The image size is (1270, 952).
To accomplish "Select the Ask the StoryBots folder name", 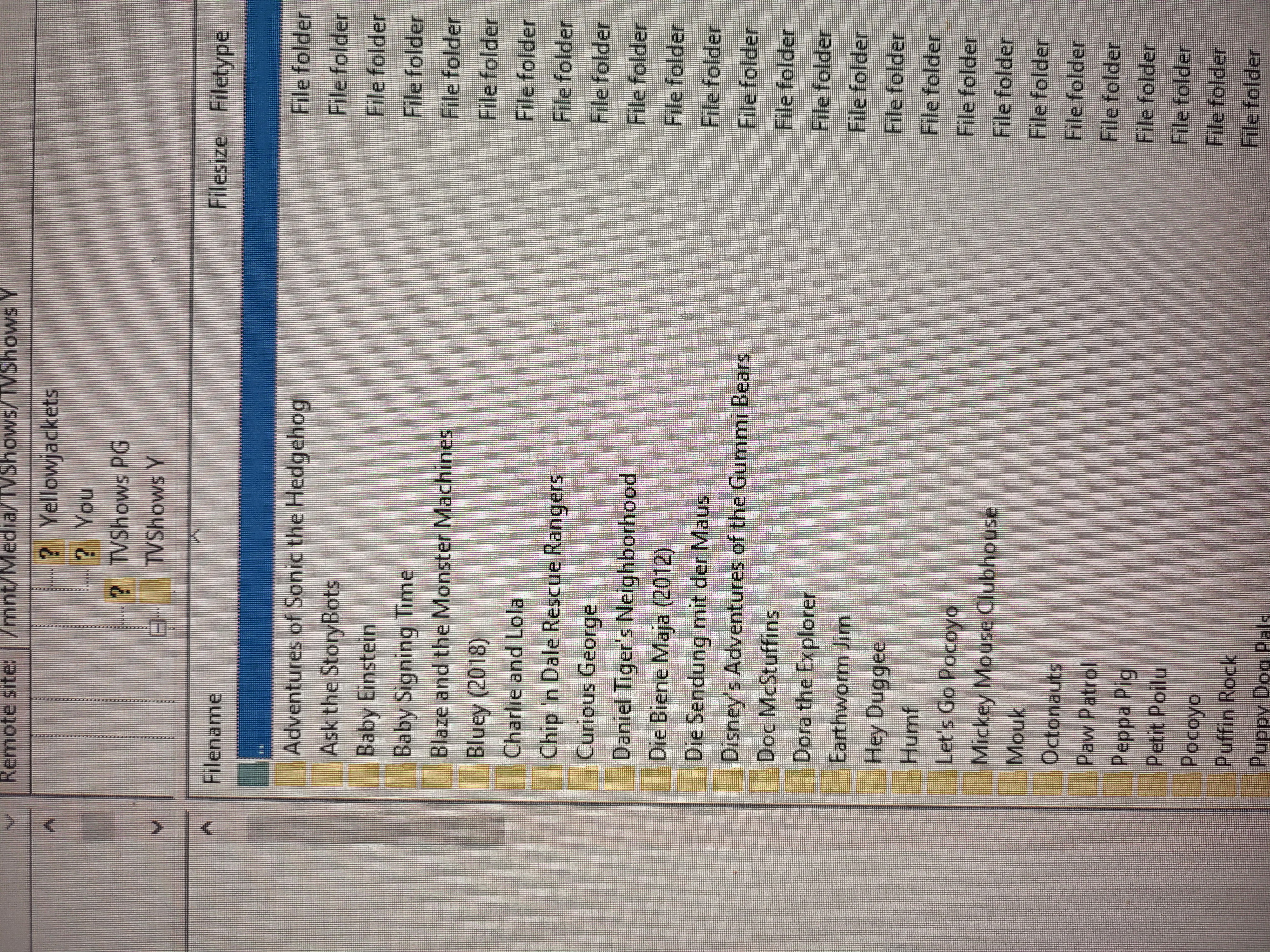I will click(x=331, y=668).
